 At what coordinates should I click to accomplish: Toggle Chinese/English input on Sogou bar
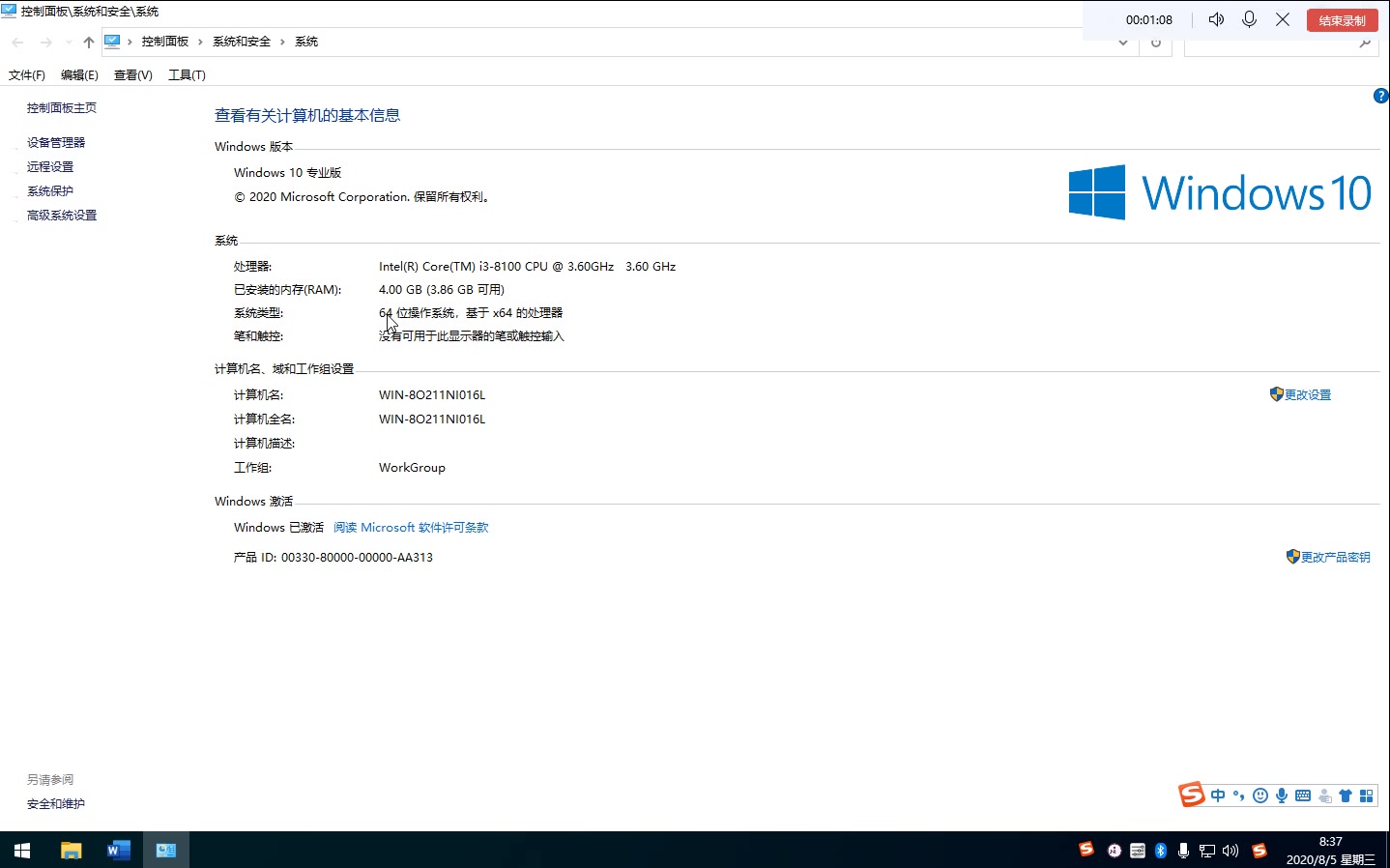(x=1217, y=796)
